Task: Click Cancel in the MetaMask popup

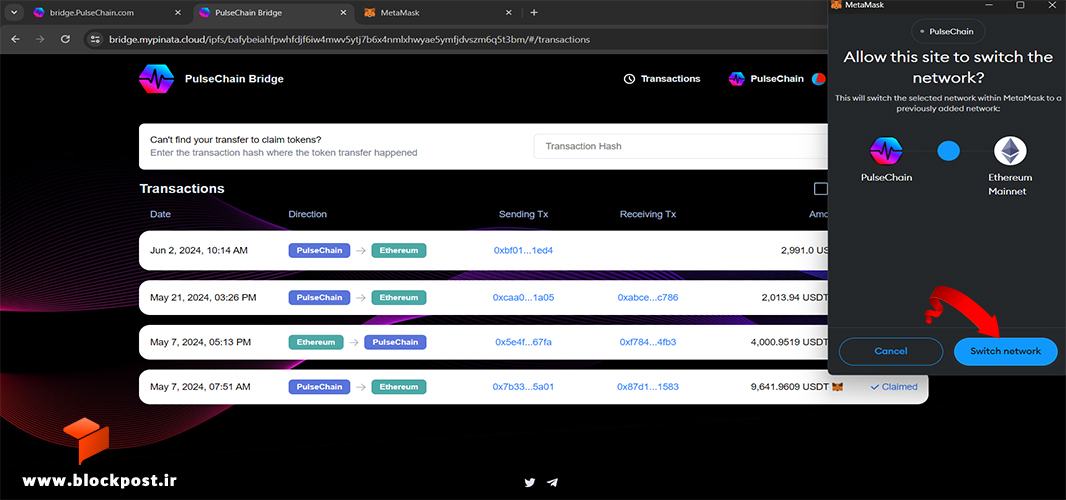Action: (x=891, y=352)
